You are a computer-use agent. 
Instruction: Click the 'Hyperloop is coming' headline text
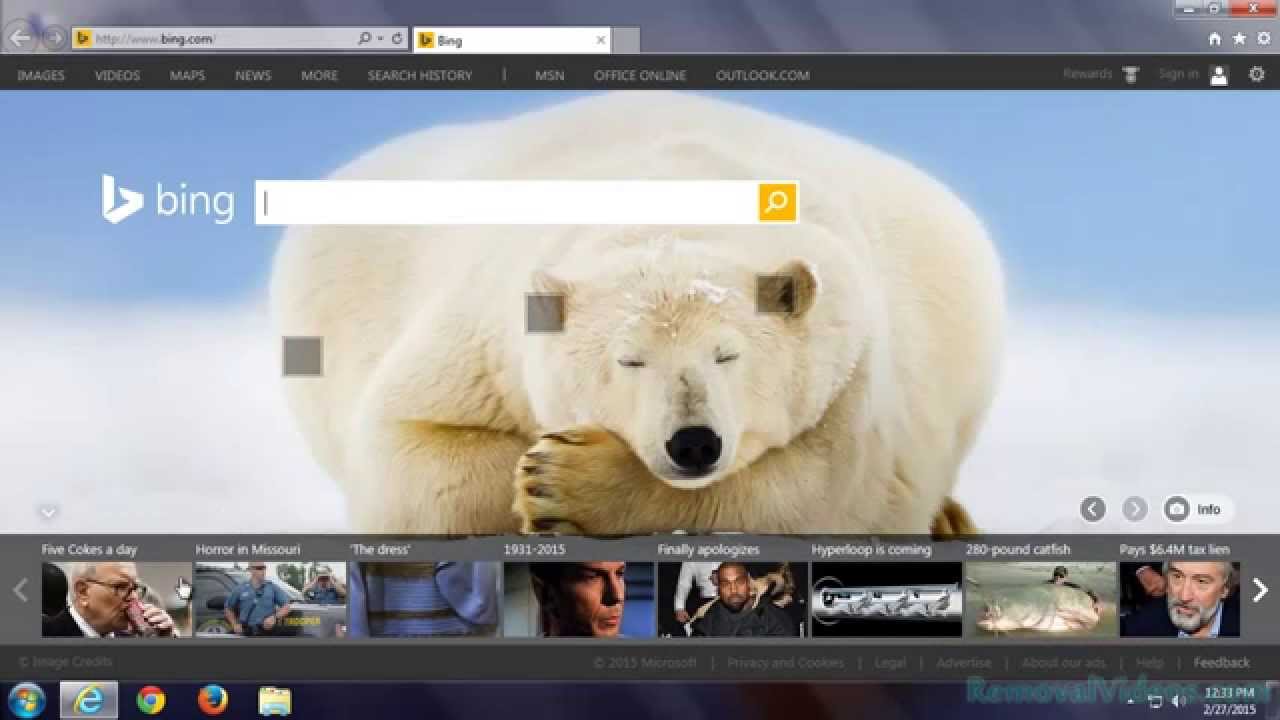click(871, 549)
